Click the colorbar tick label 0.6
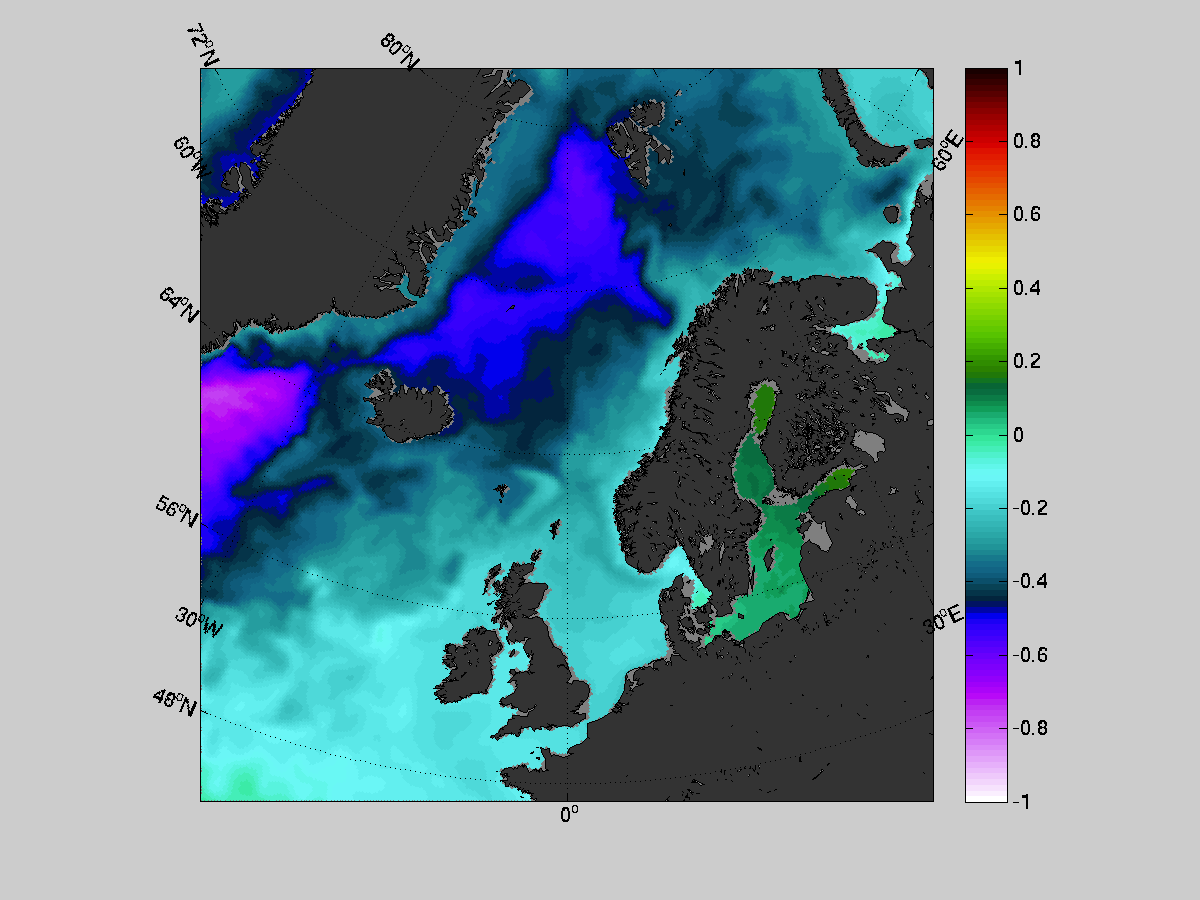 [x=1025, y=215]
